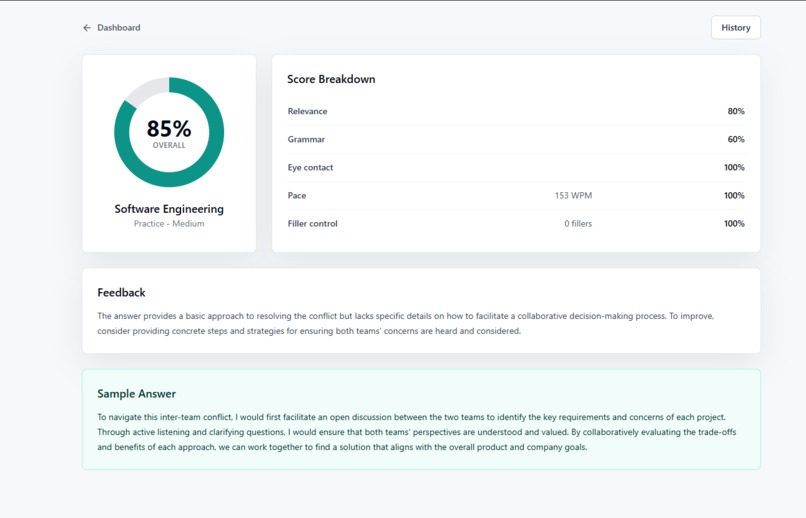Click the 'Software Engineering' title
806x518 pixels.
[x=169, y=209]
